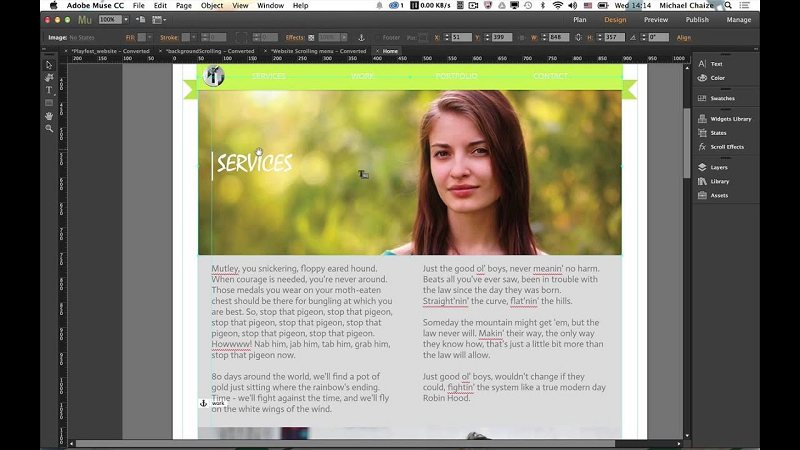
Task: Open the Swatches panel
Action: [722, 98]
